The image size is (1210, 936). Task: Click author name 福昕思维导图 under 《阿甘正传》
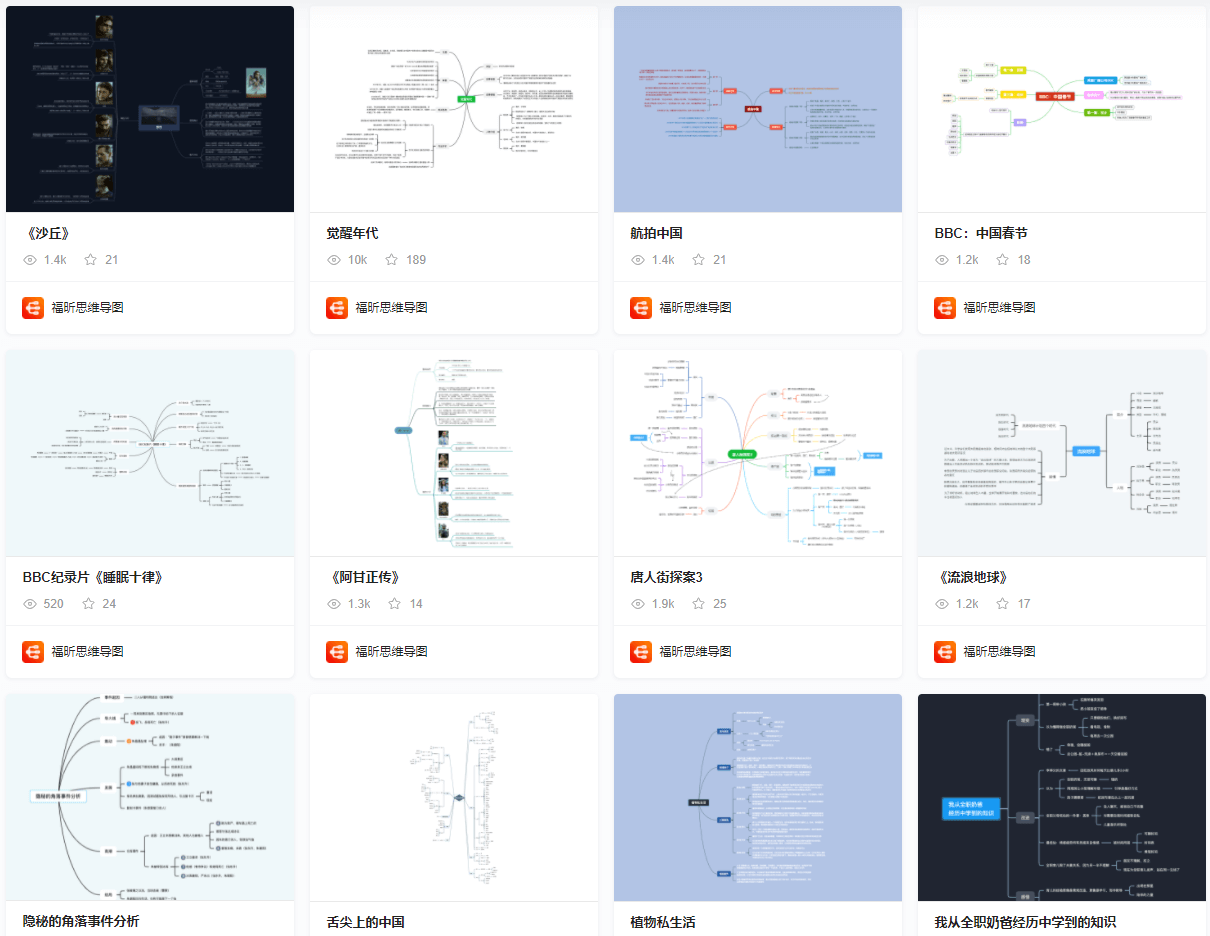[392, 652]
